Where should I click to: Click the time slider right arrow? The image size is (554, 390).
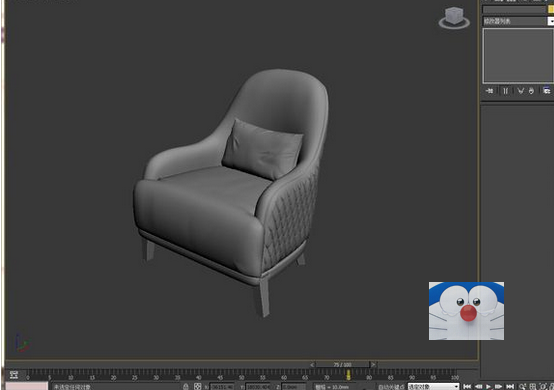pos(373,364)
